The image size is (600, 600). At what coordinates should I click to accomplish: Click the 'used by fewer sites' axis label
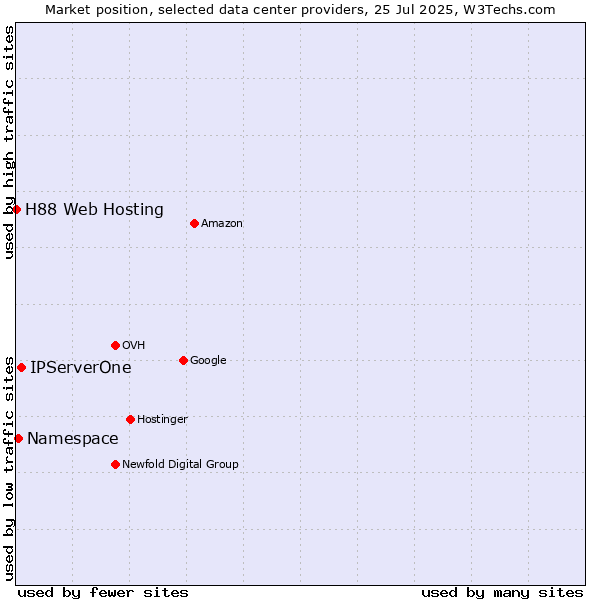(103, 593)
